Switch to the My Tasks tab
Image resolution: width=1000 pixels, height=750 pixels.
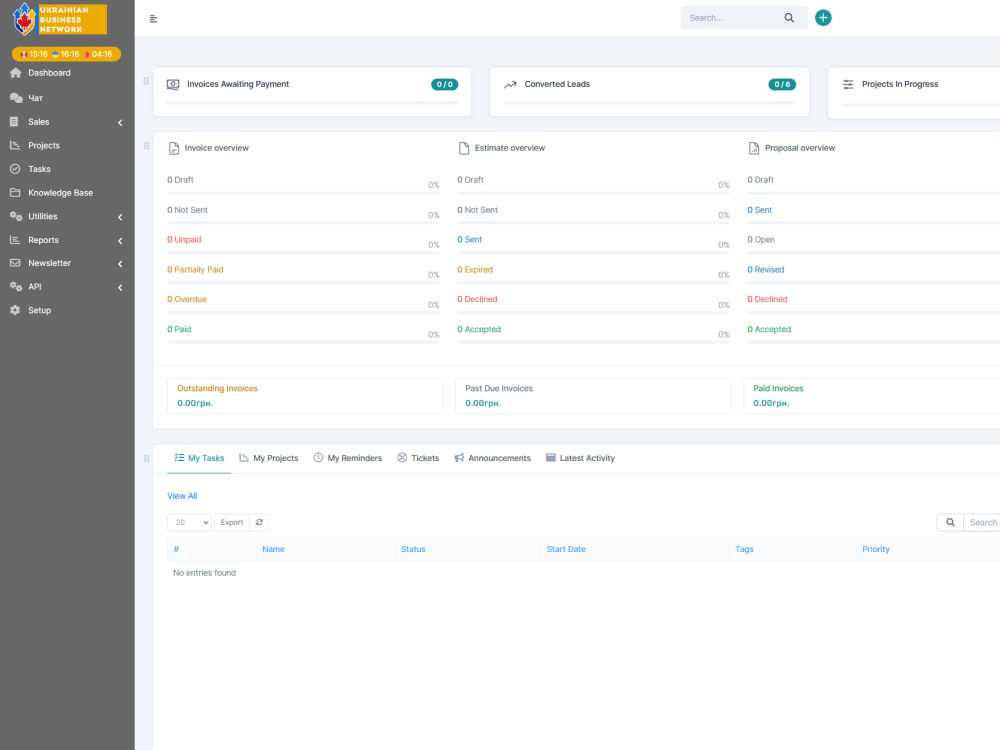click(x=199, y=458)
